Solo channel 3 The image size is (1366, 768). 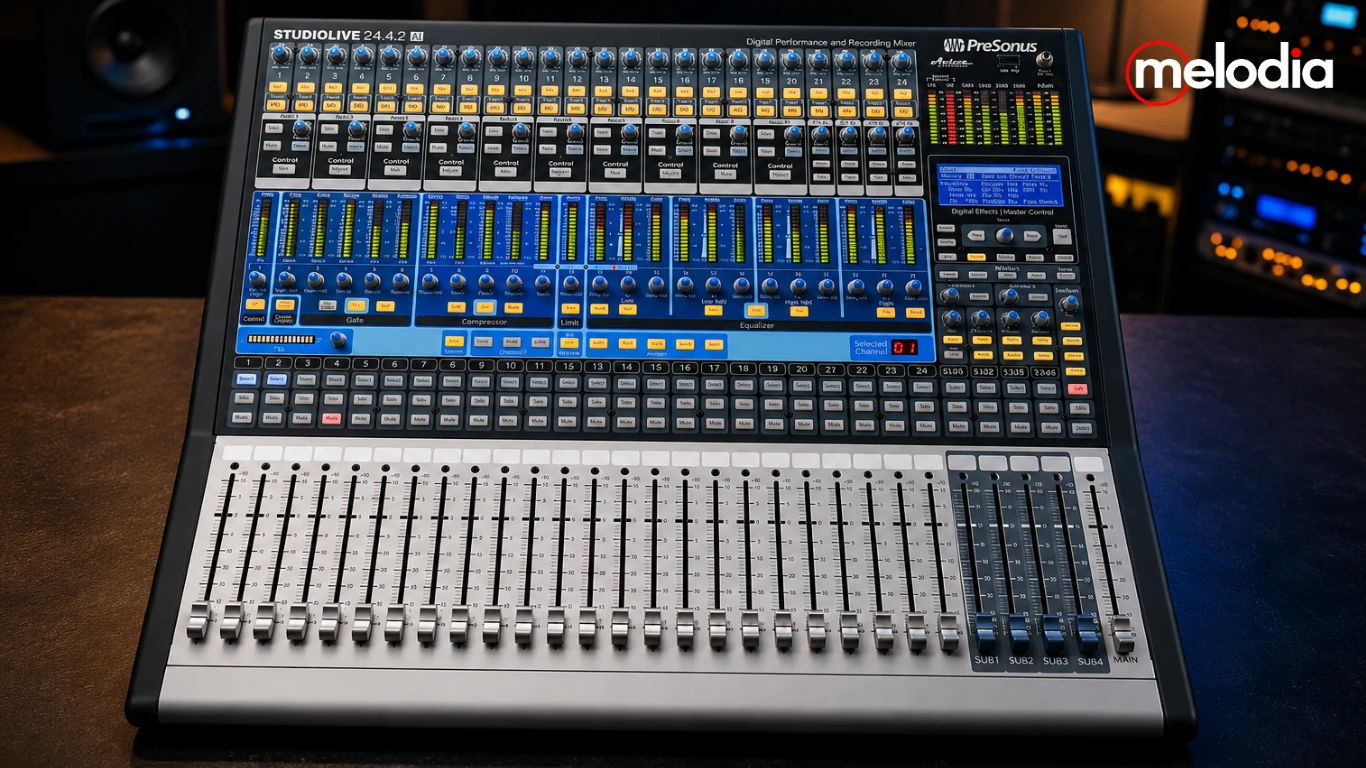click(304, 398)
